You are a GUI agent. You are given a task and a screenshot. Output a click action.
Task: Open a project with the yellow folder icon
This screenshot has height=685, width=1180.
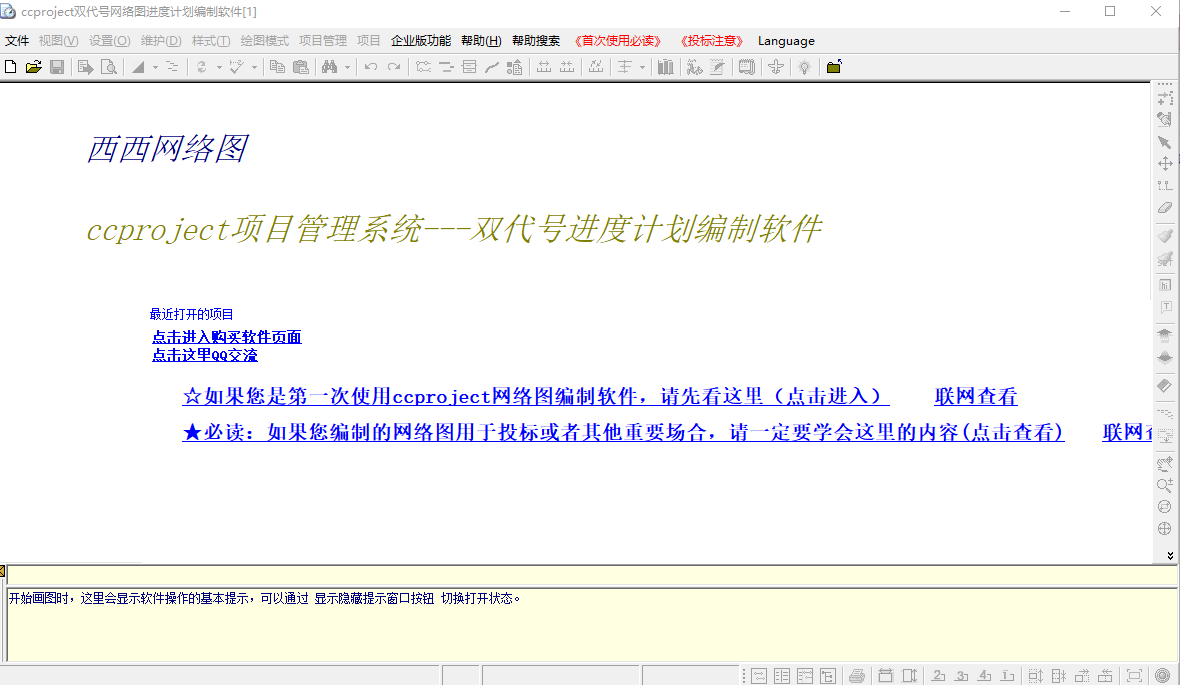[33, 67]
